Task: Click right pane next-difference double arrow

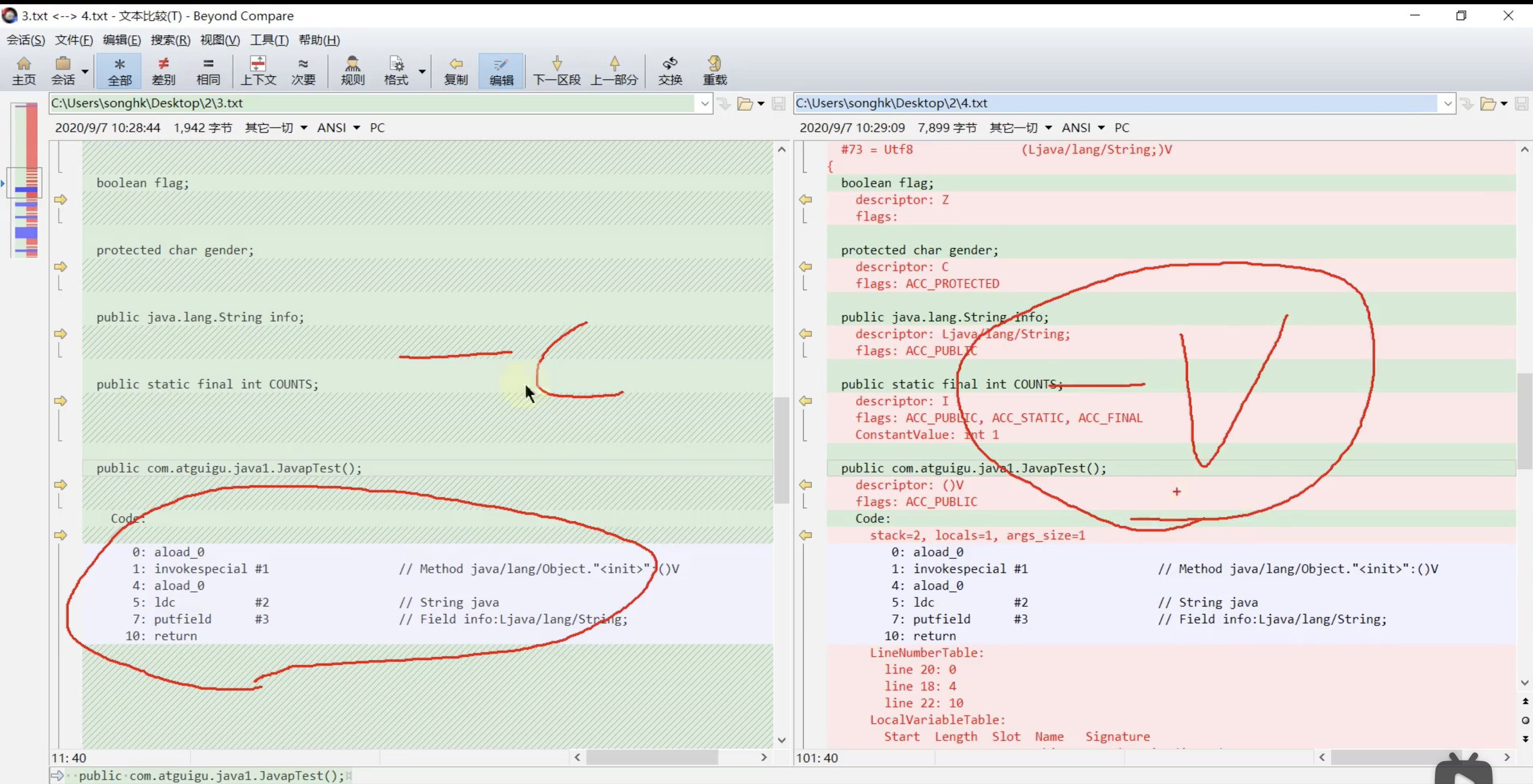Action: 1525,738
